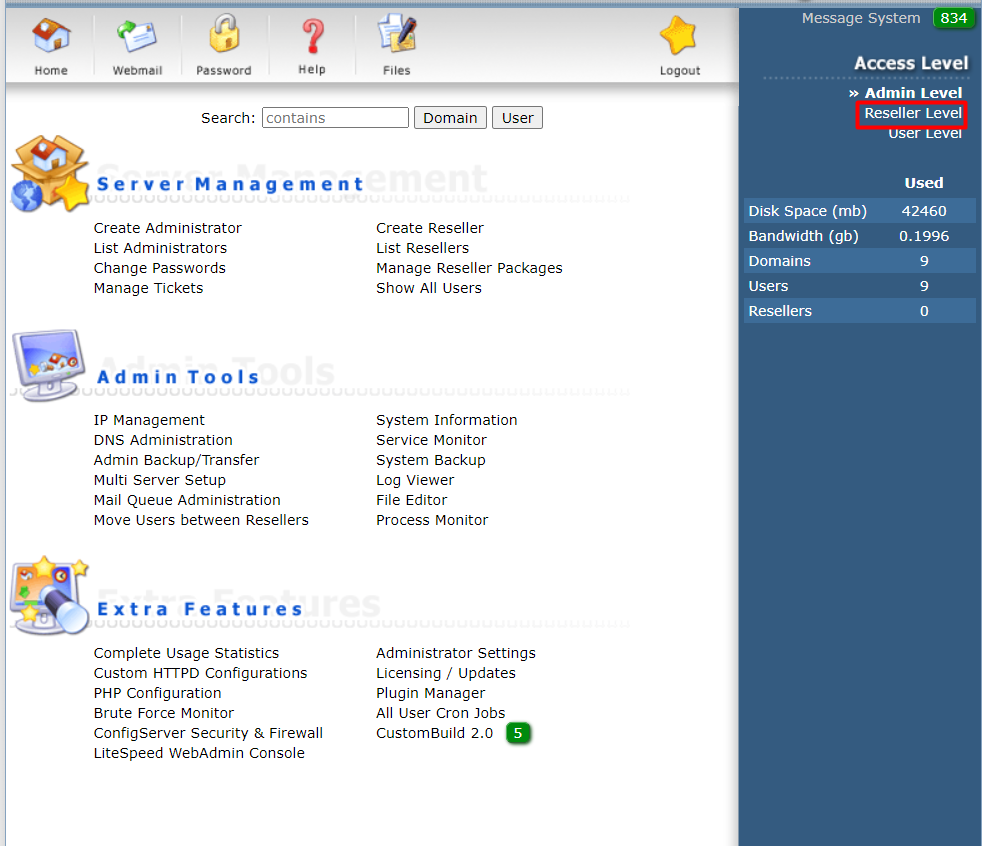Click the Password padlock icon

pos(223,37)
